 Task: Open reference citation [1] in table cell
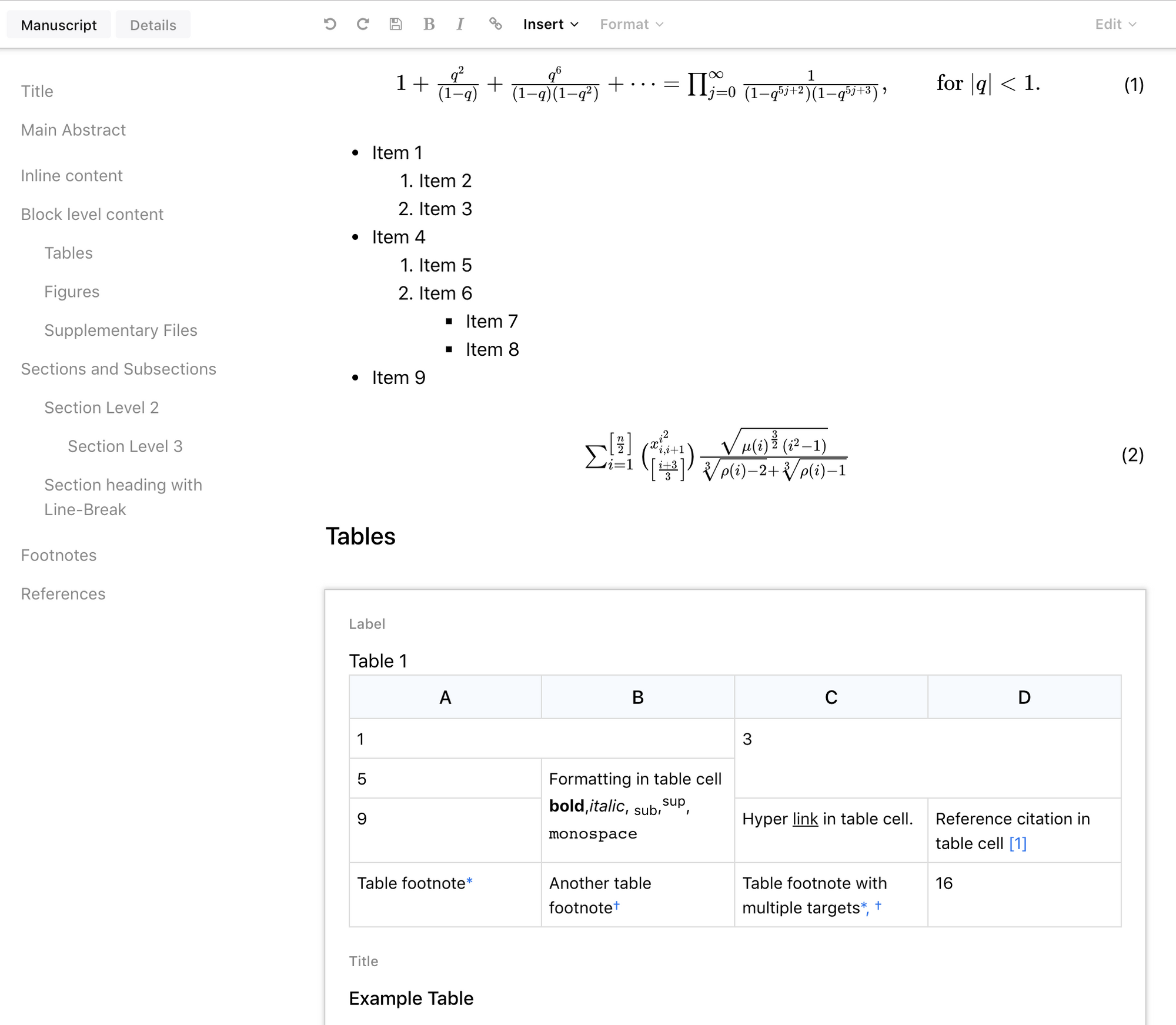click(x=1017, y=843)
